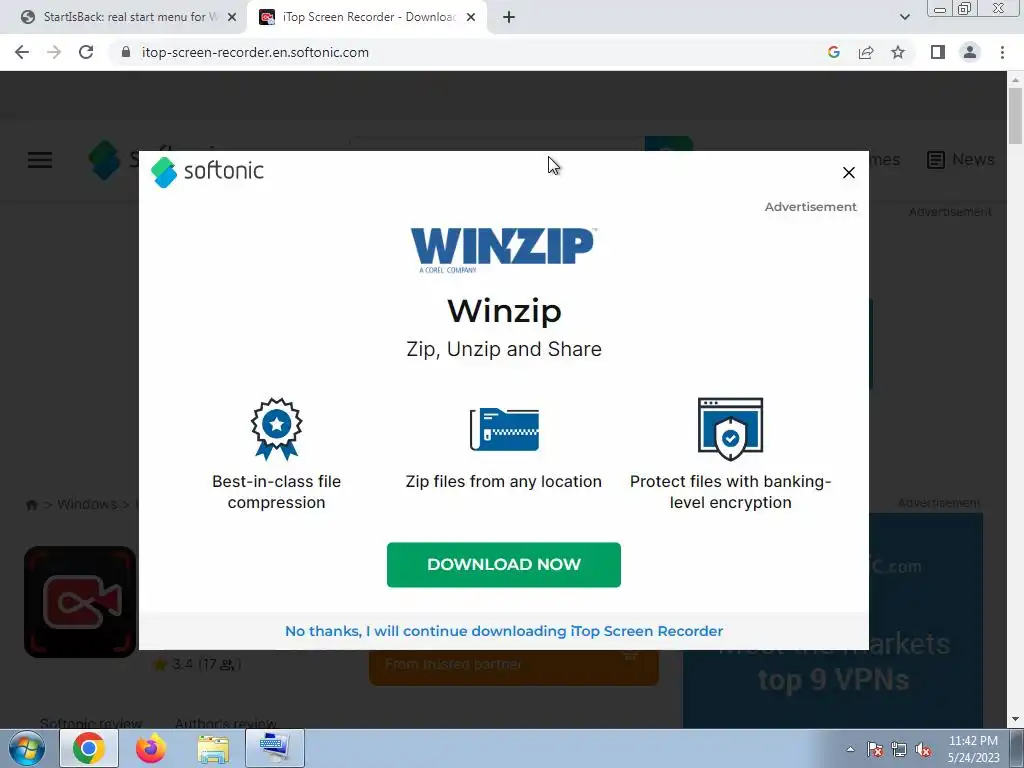1024x768 pixels.
Task: Click the vertical page scrollbar
Action: [1015, 116]
